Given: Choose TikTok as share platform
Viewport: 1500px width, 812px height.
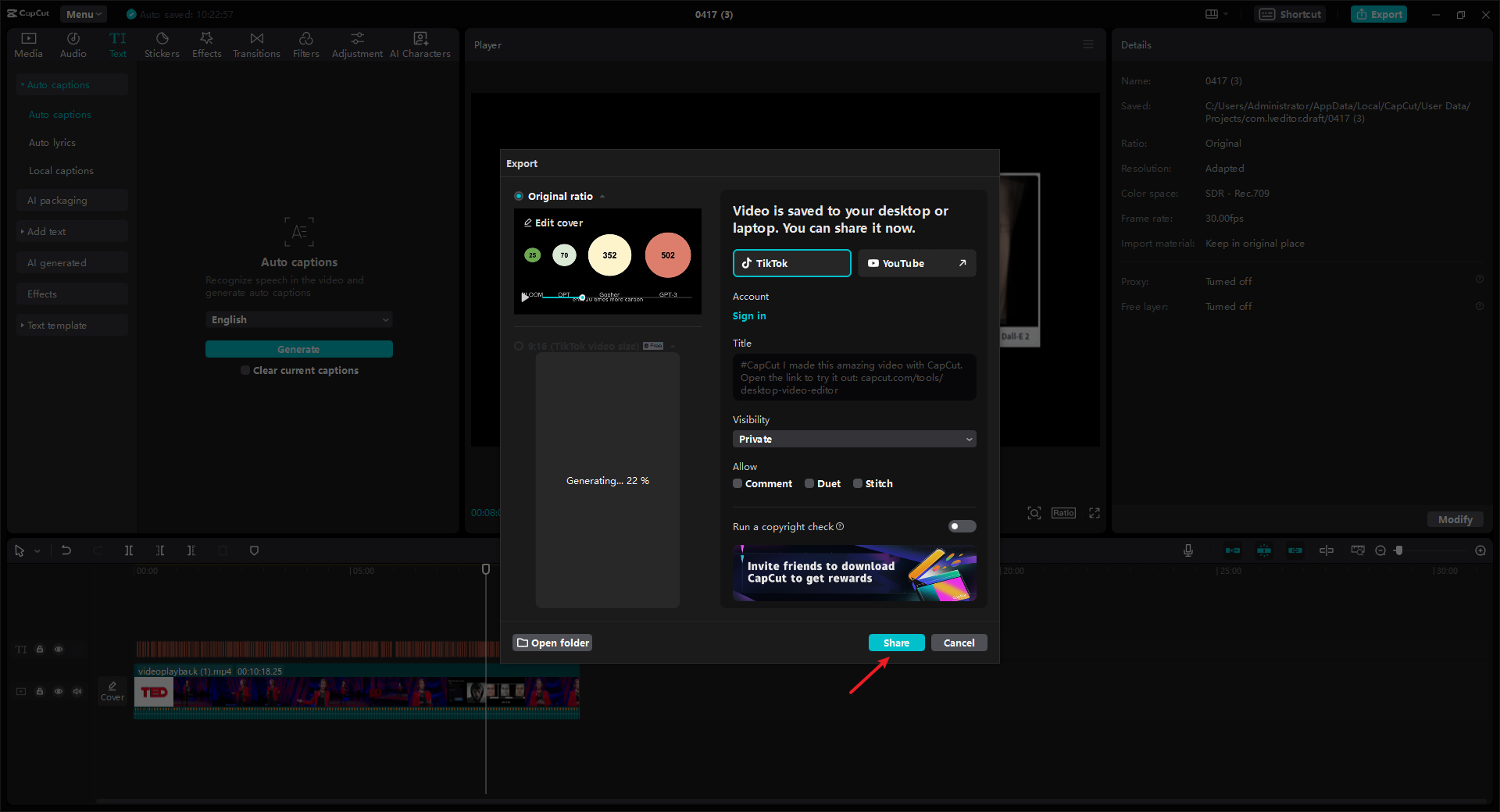Looking at the screenshot, I should (x=792, y=263).
